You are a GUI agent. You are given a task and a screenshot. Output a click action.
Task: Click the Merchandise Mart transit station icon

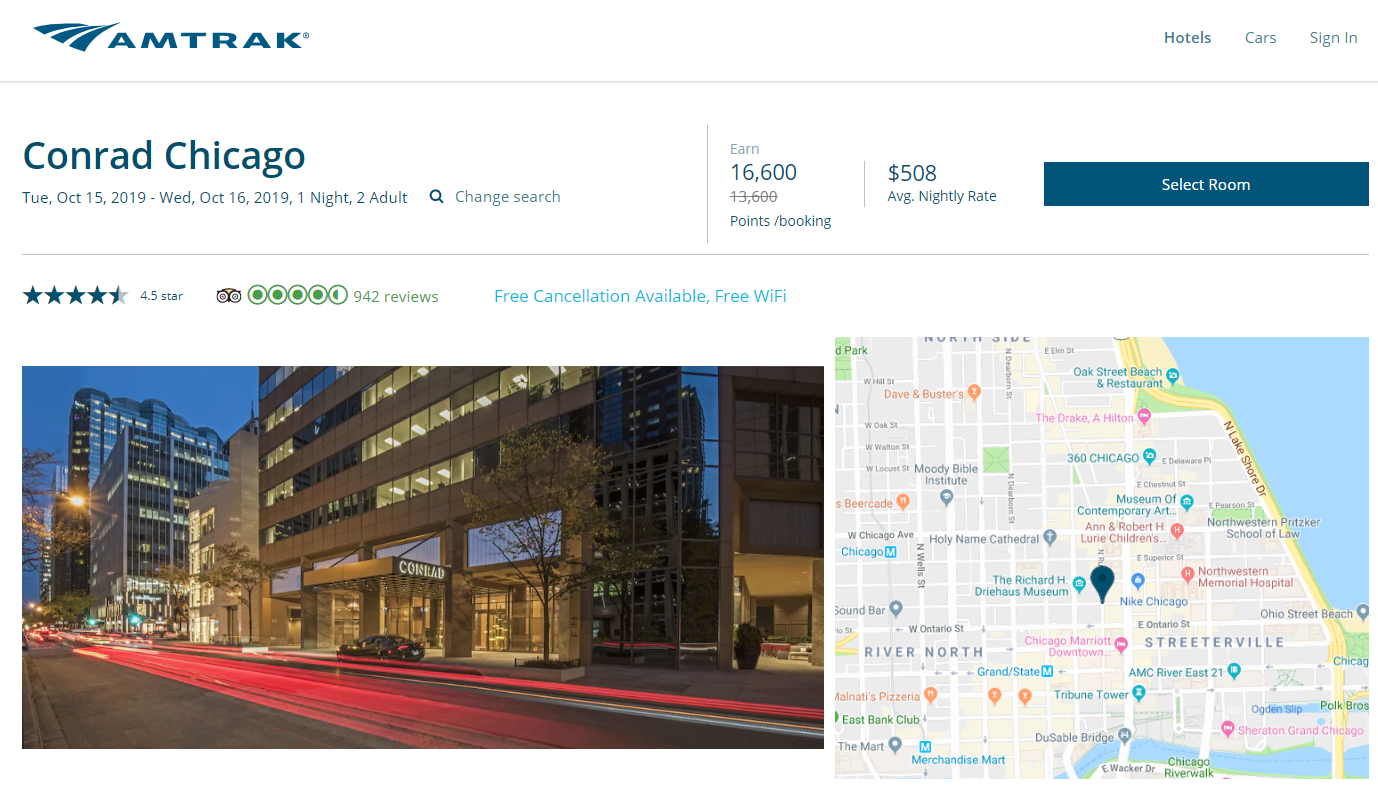(925, 747)
